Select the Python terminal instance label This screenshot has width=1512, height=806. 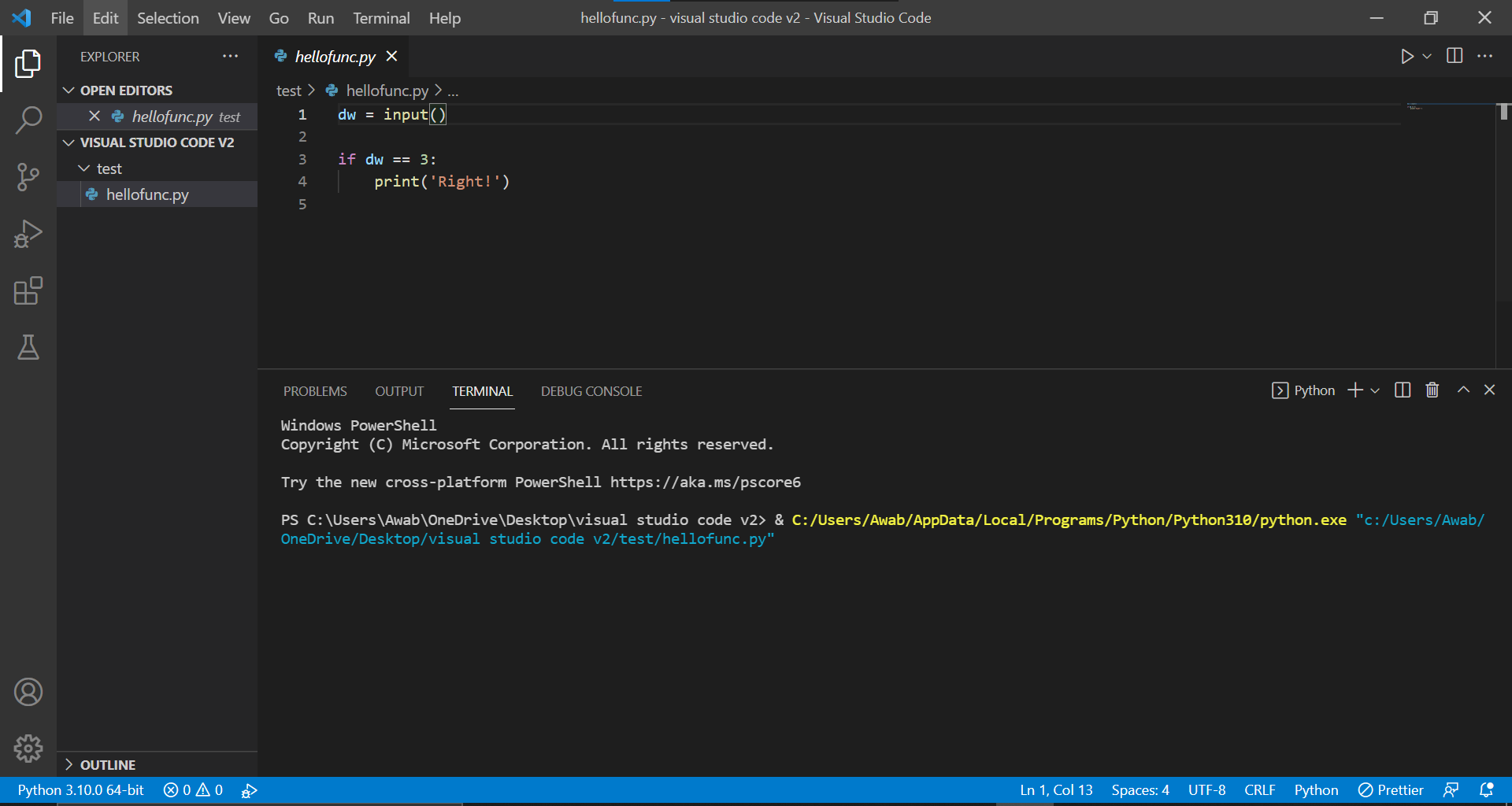[1303, 390]
